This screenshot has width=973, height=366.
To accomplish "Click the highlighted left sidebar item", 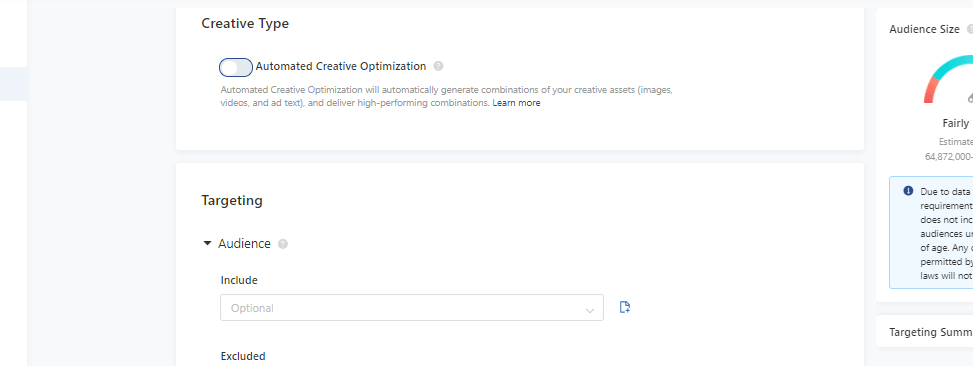I will point(13,84).
